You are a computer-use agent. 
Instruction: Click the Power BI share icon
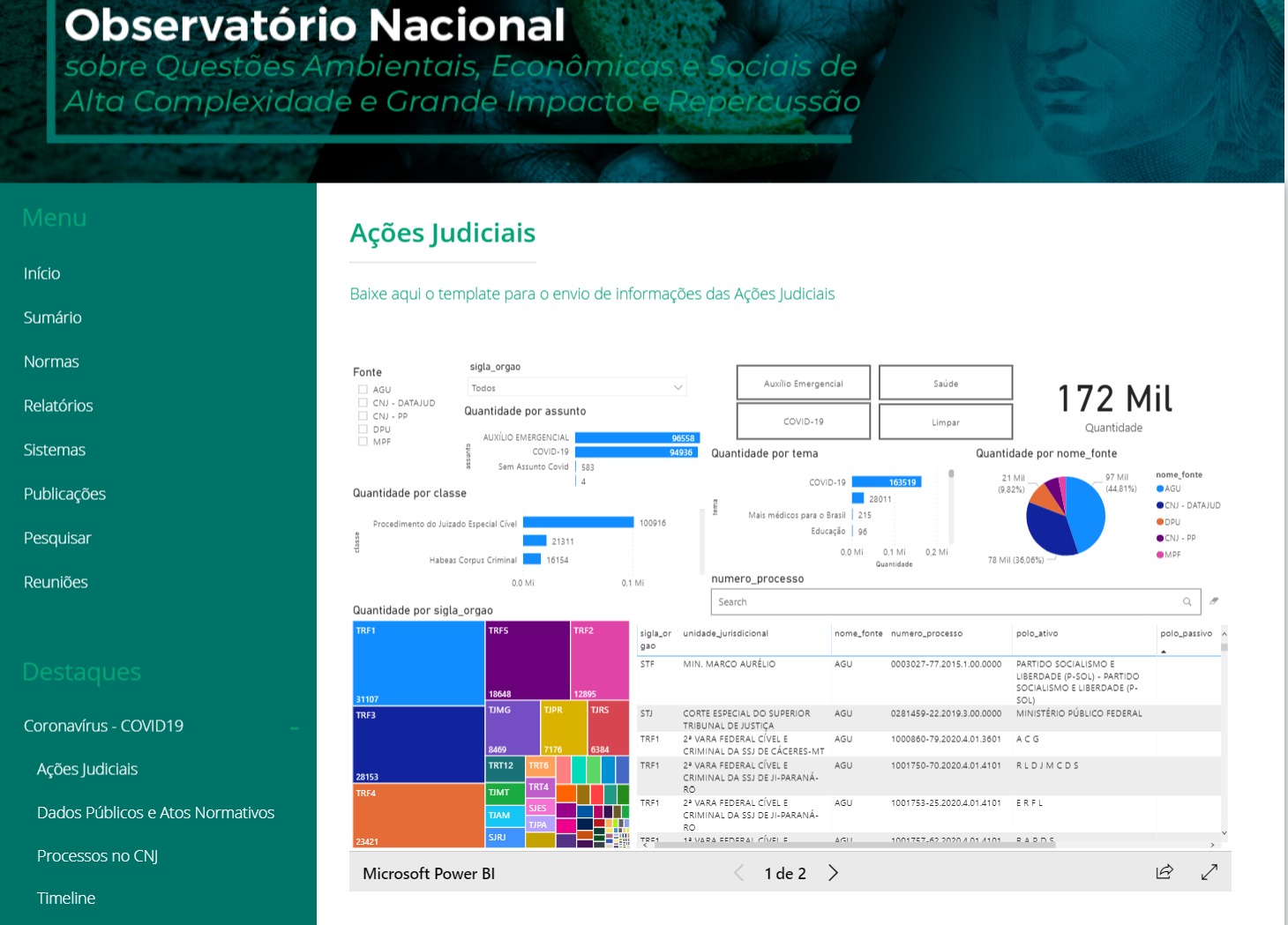[1164, 872]
